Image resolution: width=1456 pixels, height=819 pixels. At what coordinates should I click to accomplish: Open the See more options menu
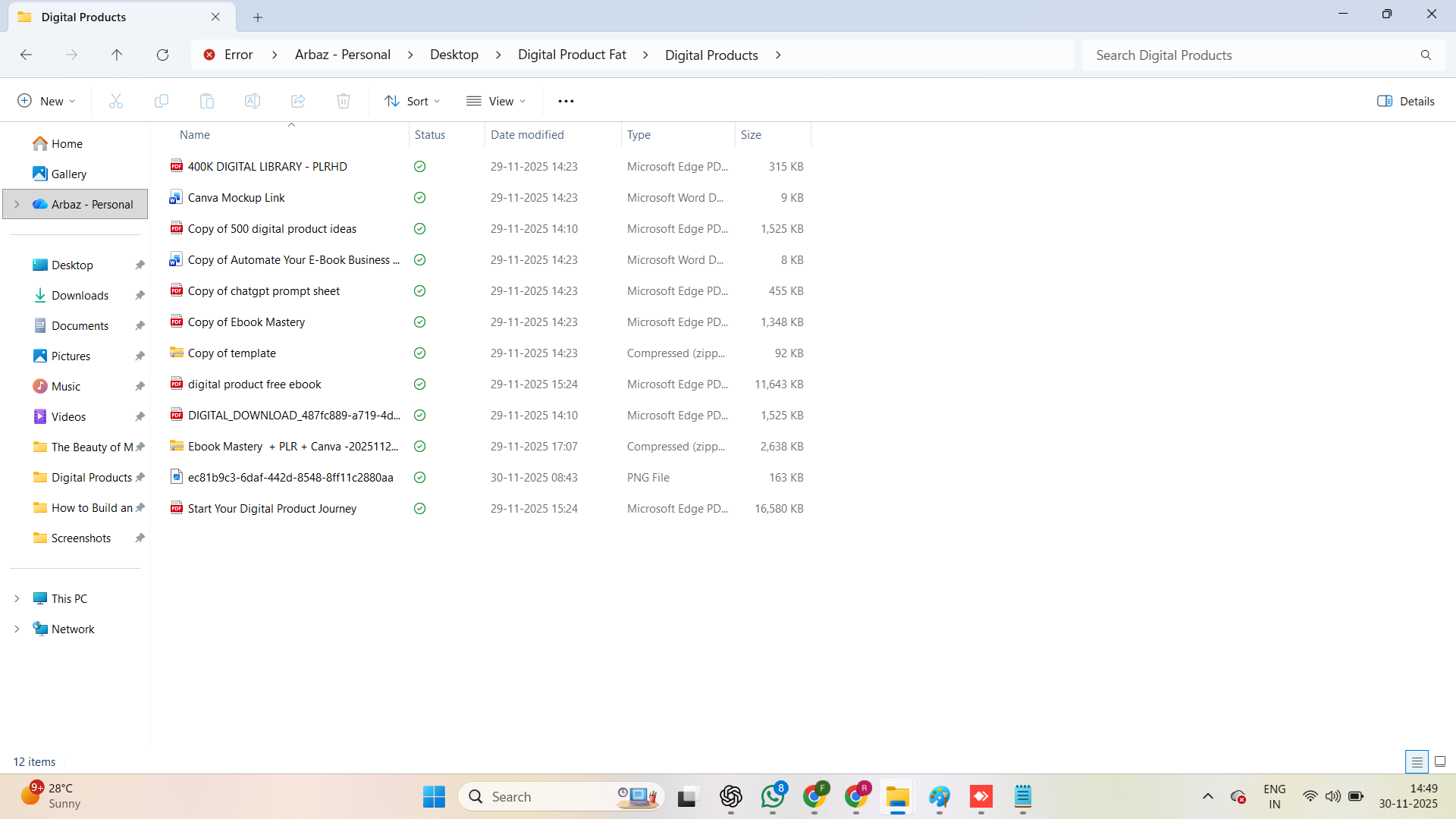point(566,101)
